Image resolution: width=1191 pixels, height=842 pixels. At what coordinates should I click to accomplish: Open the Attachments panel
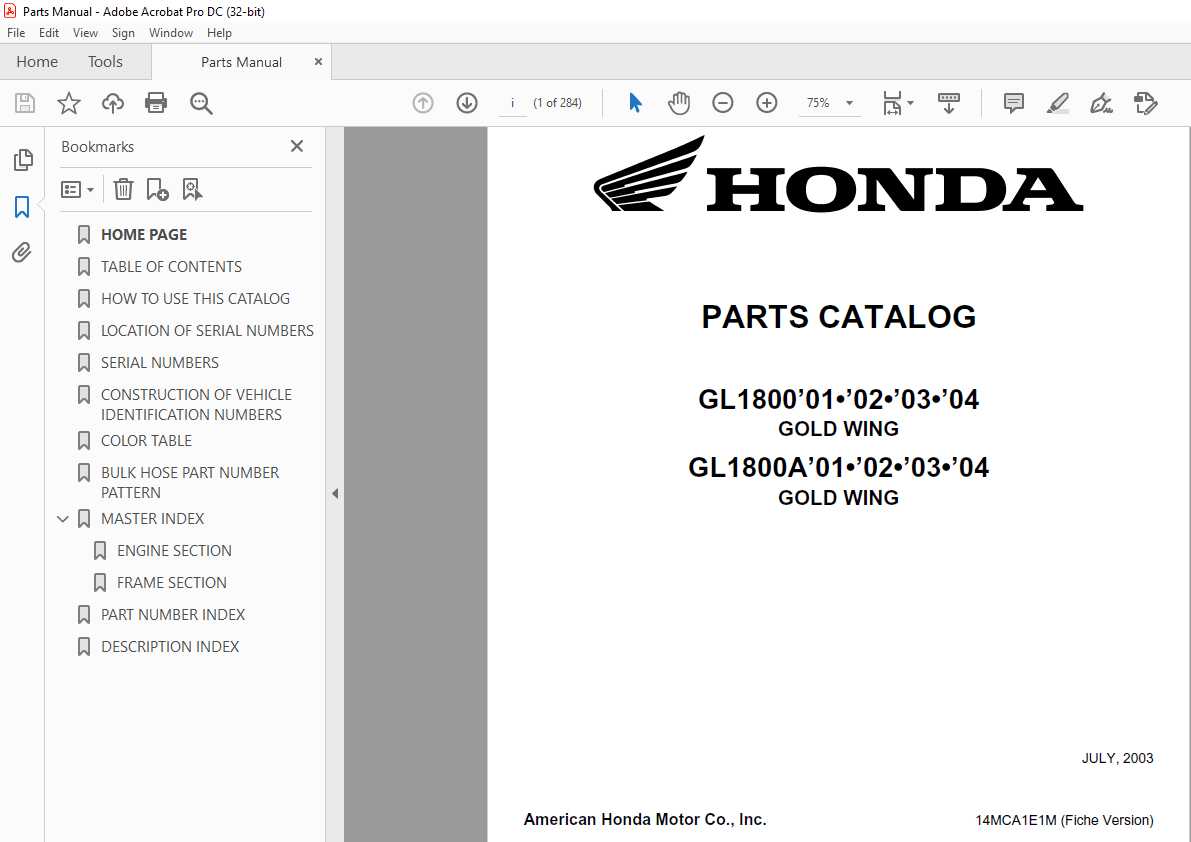point(22,252)
